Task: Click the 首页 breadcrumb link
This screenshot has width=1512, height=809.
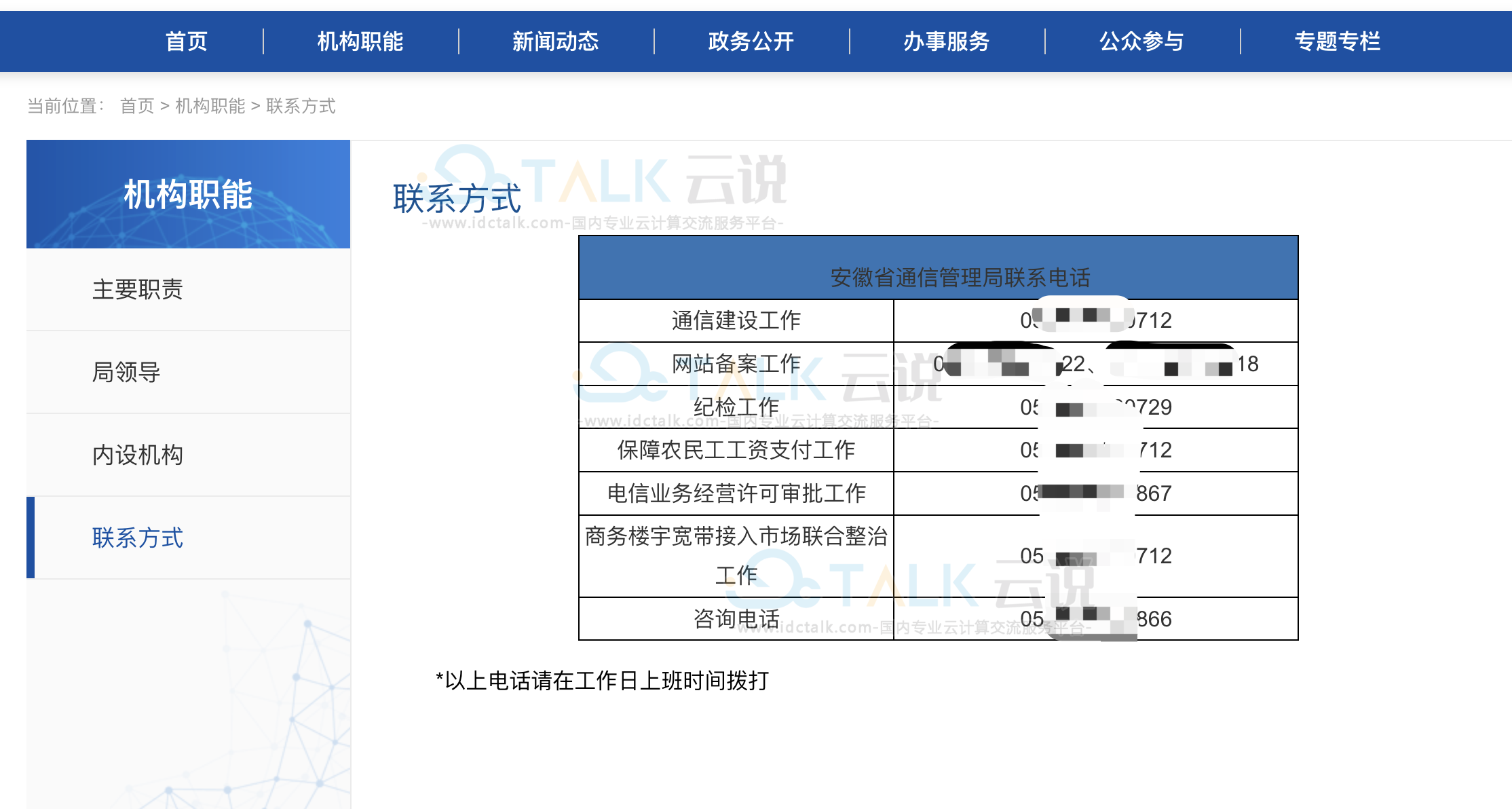Action: coord(138,106)
